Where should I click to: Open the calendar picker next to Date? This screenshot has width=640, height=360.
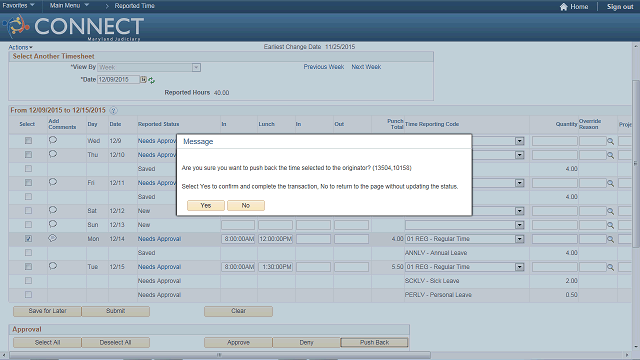143,80
